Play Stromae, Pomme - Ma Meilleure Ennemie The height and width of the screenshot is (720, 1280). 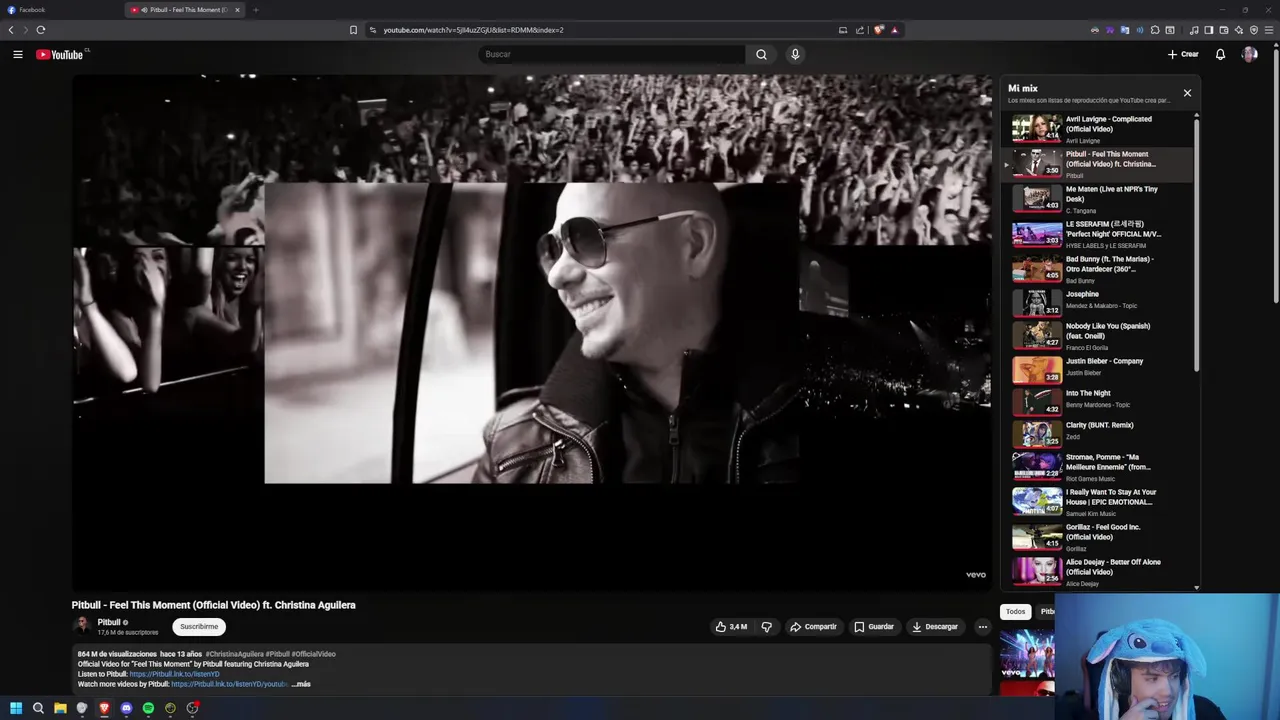(x=1097, y=467)
